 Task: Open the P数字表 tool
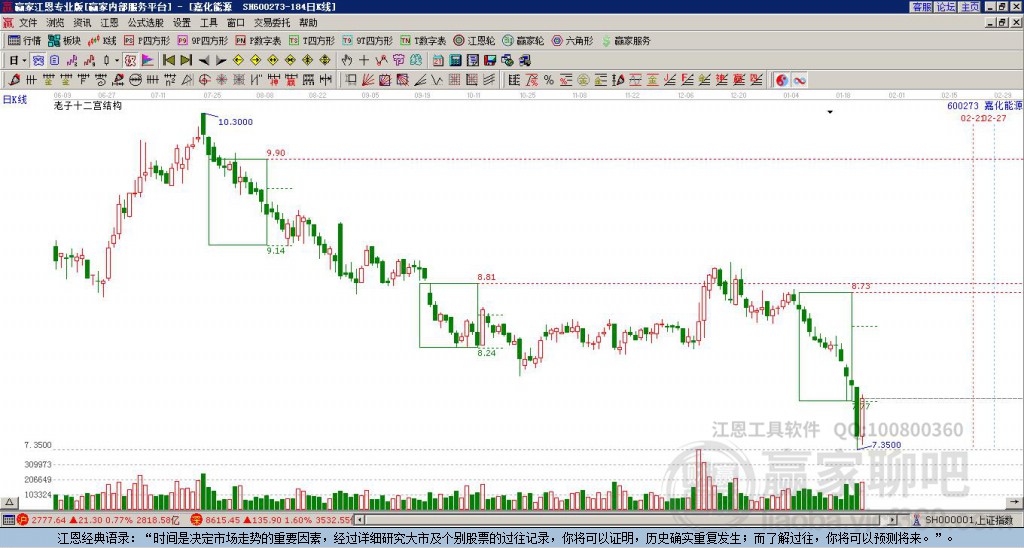(258, 40)
